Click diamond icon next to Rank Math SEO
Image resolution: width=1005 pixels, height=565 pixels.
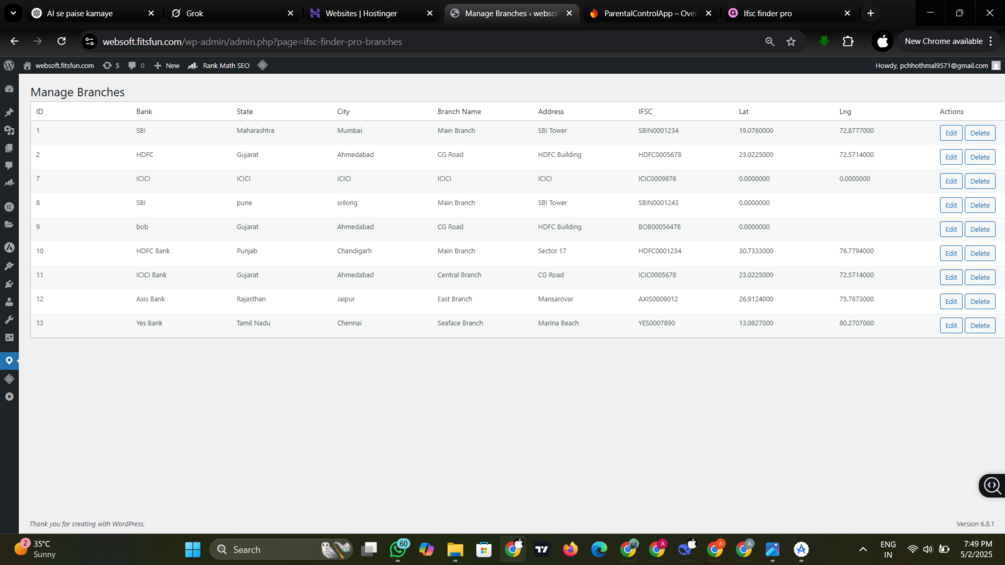coord(263,65)
